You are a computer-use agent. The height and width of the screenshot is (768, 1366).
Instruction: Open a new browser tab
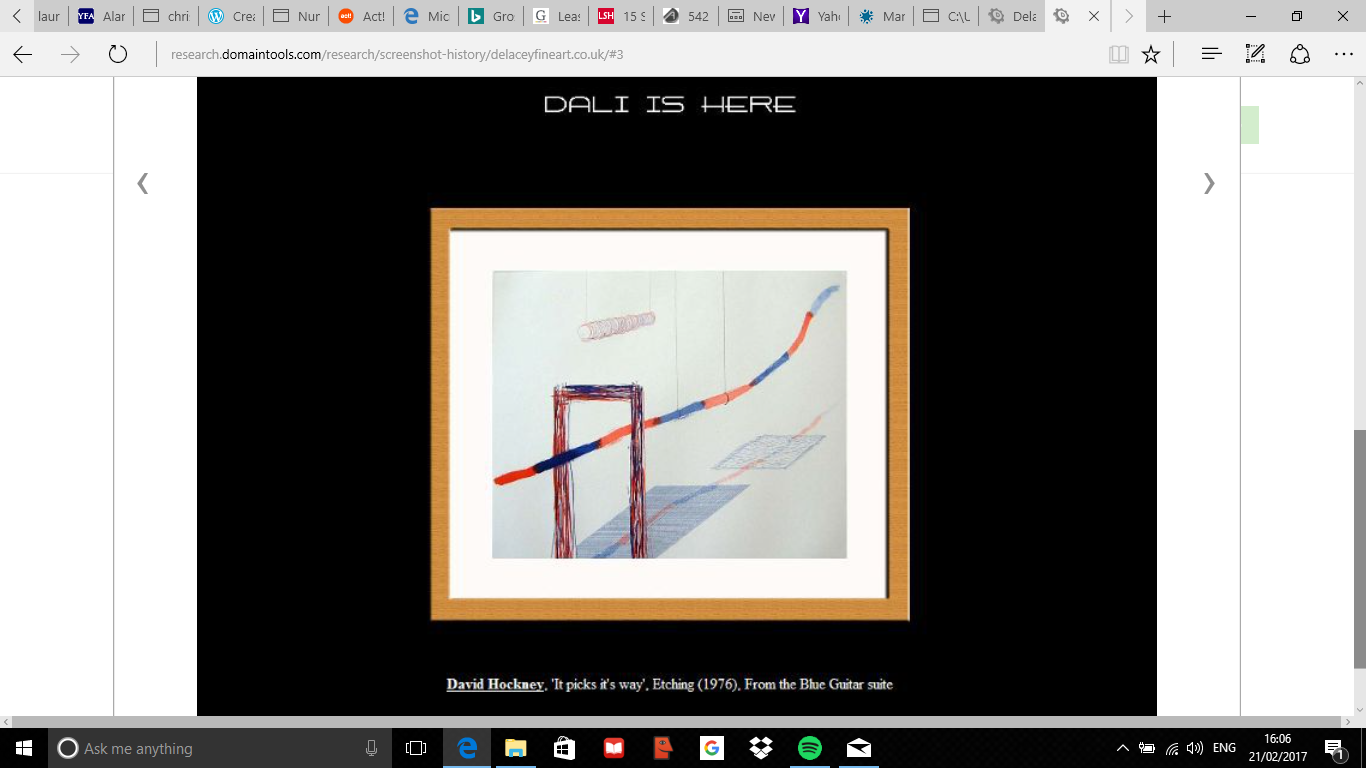pyautogui.click(x=1164, y=16)
